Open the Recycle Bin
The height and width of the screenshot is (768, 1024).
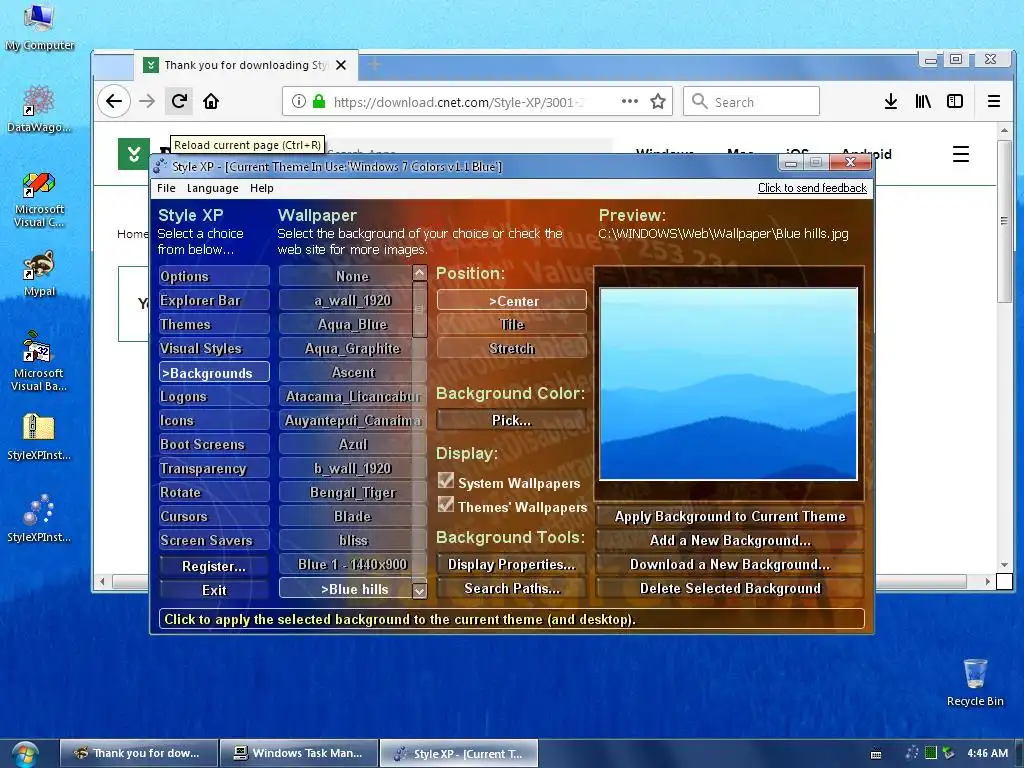pos(975,682)
